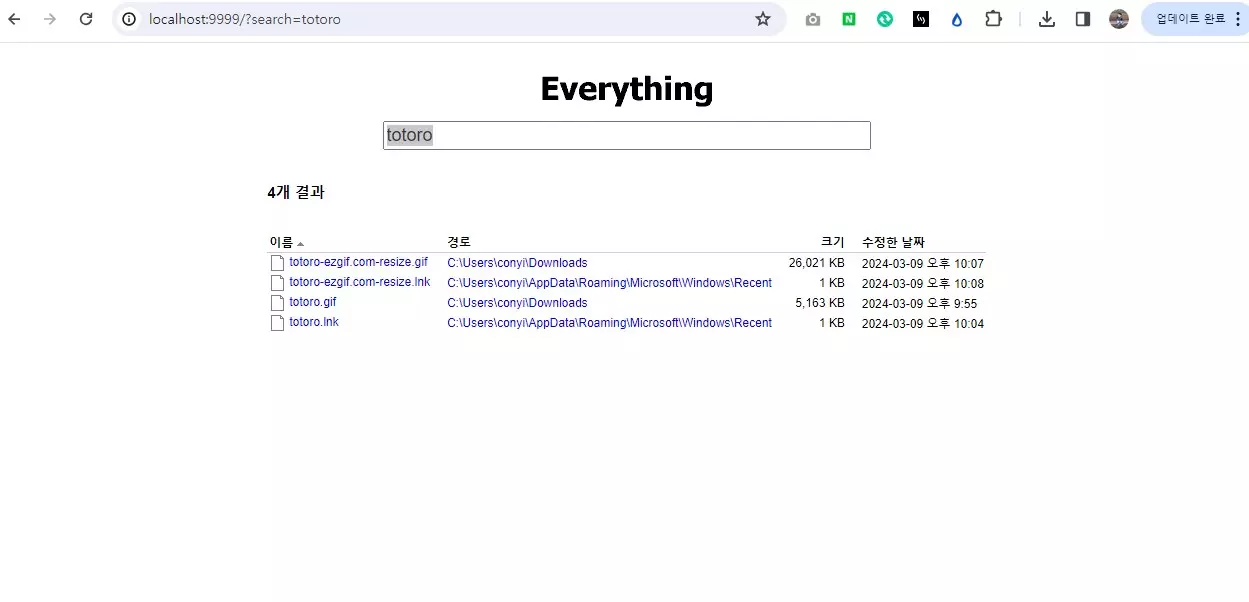This screenshot has height=602, width=1249.
Task: Click date 2024-03-09 오후 10:04
Action: pos(923,323)
